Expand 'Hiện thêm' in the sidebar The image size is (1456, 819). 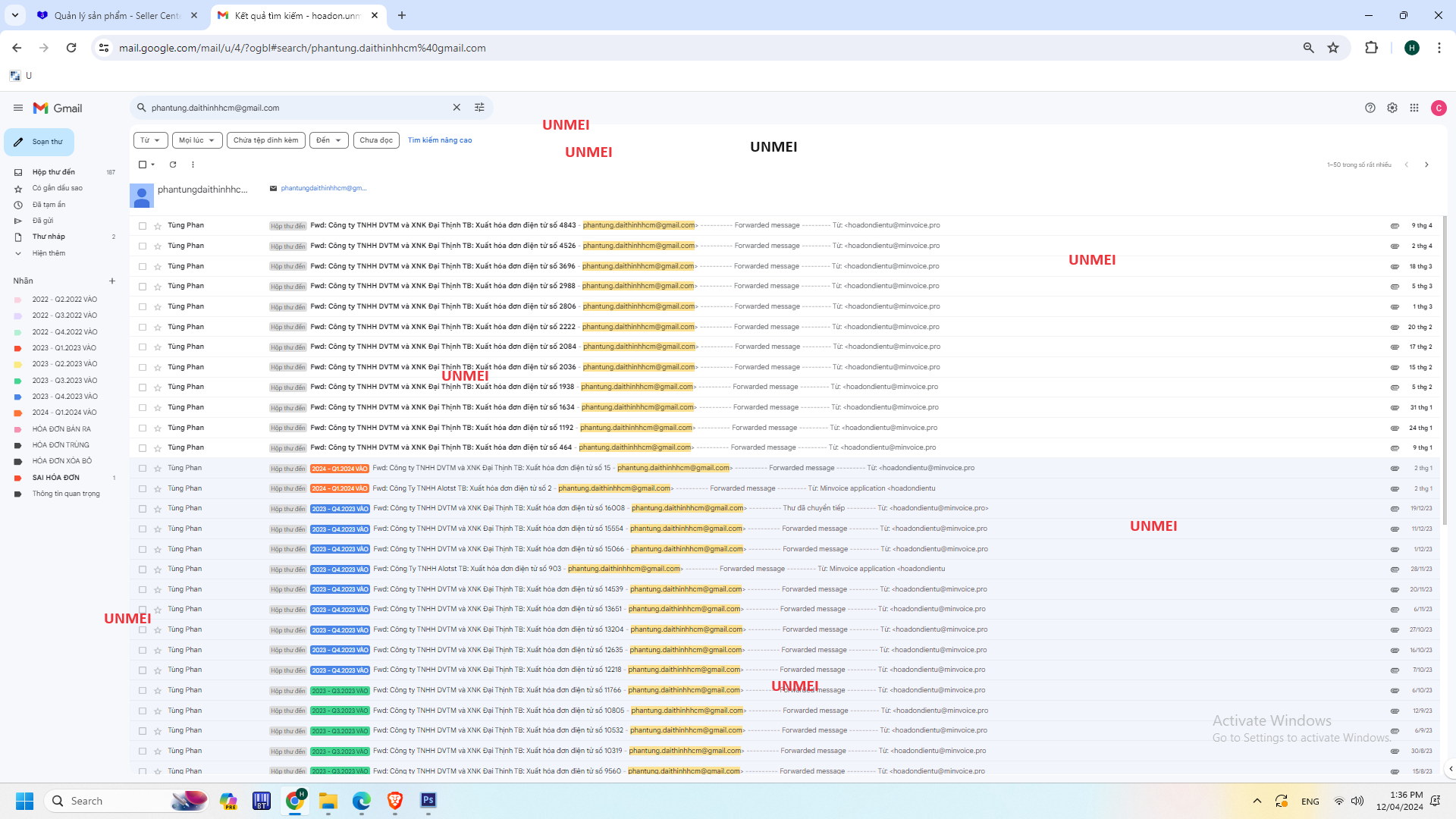point(49,253)
